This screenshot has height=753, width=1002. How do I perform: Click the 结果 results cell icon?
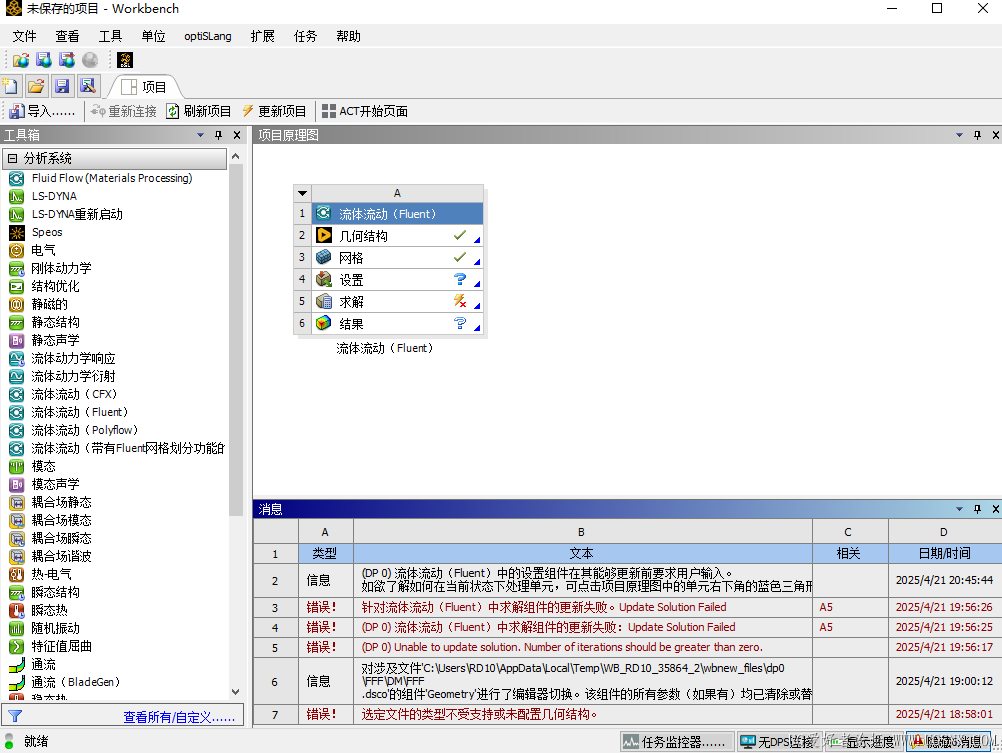pyautogui.click(x=324, y=323)
